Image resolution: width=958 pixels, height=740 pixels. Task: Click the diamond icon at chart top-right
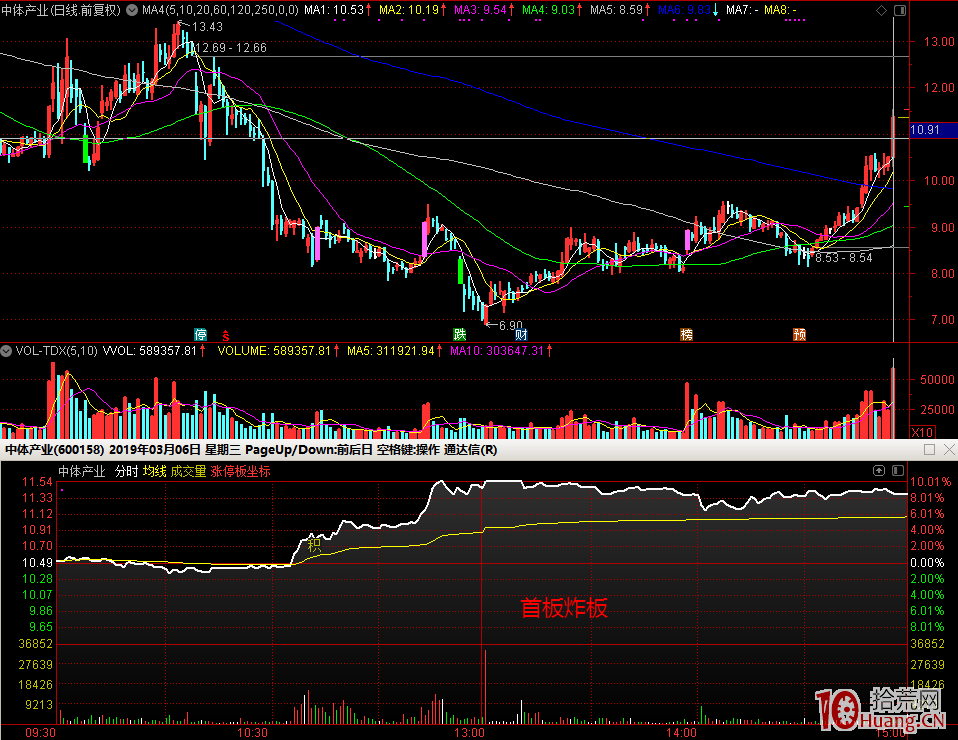880,10
